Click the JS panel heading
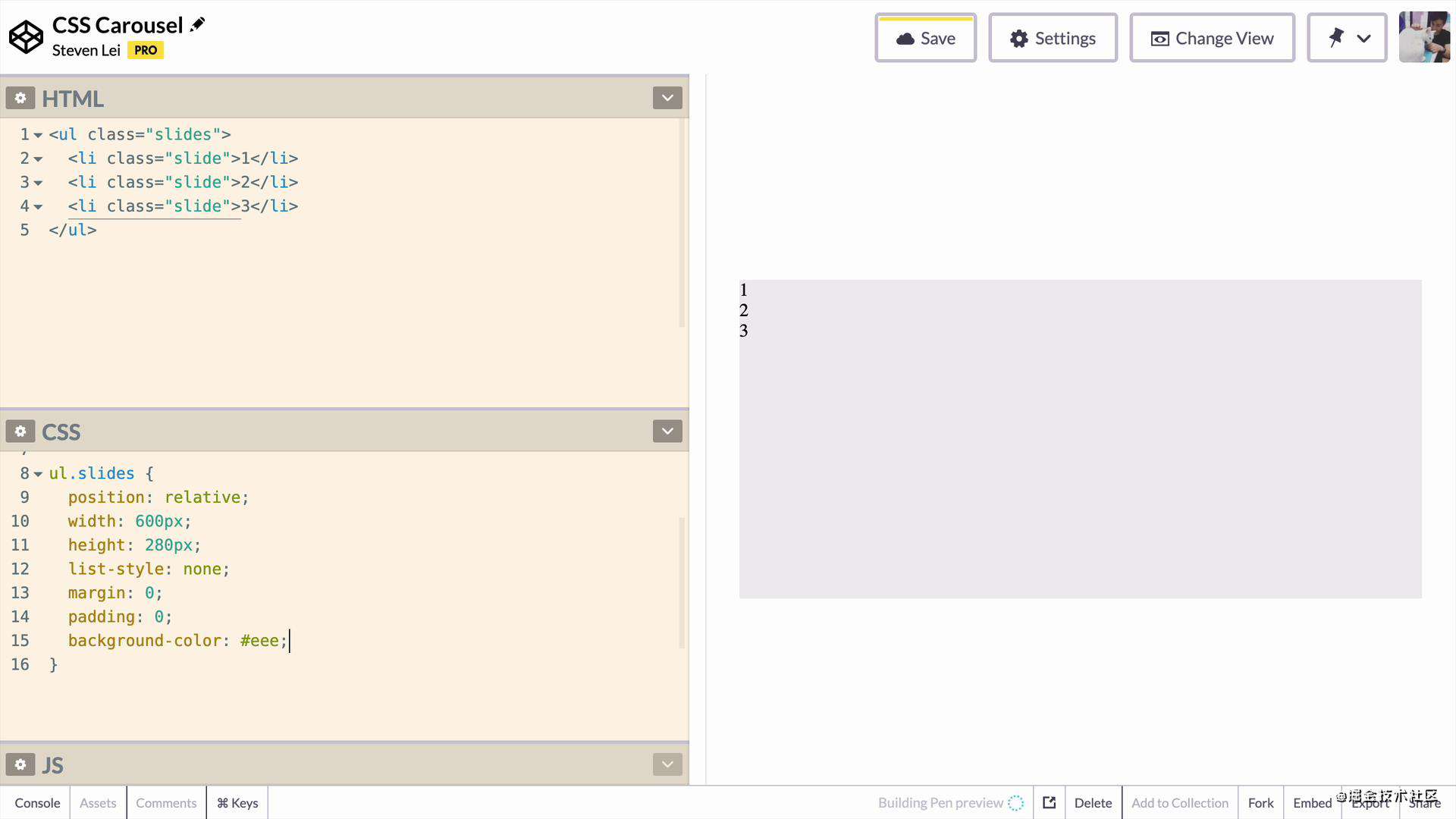The image size is (1456, 819). pos(52,765)
